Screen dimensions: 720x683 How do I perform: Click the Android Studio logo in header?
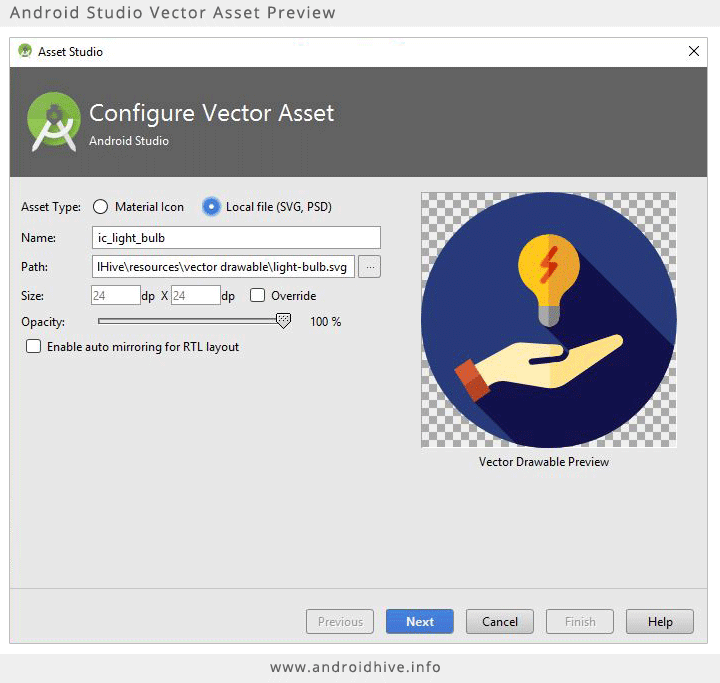click(x=54, y=122)
